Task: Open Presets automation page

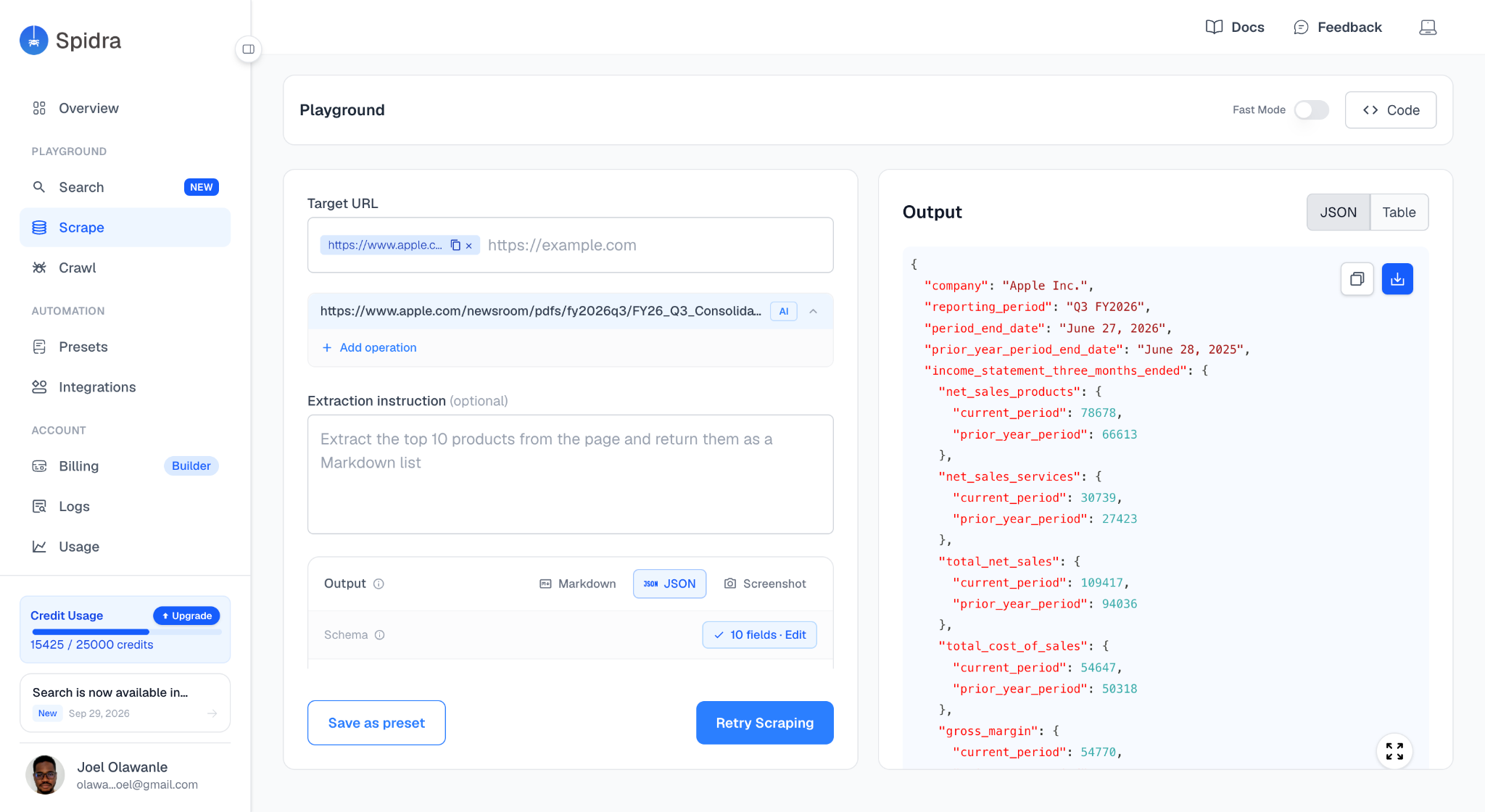Action: click(125, 347)
